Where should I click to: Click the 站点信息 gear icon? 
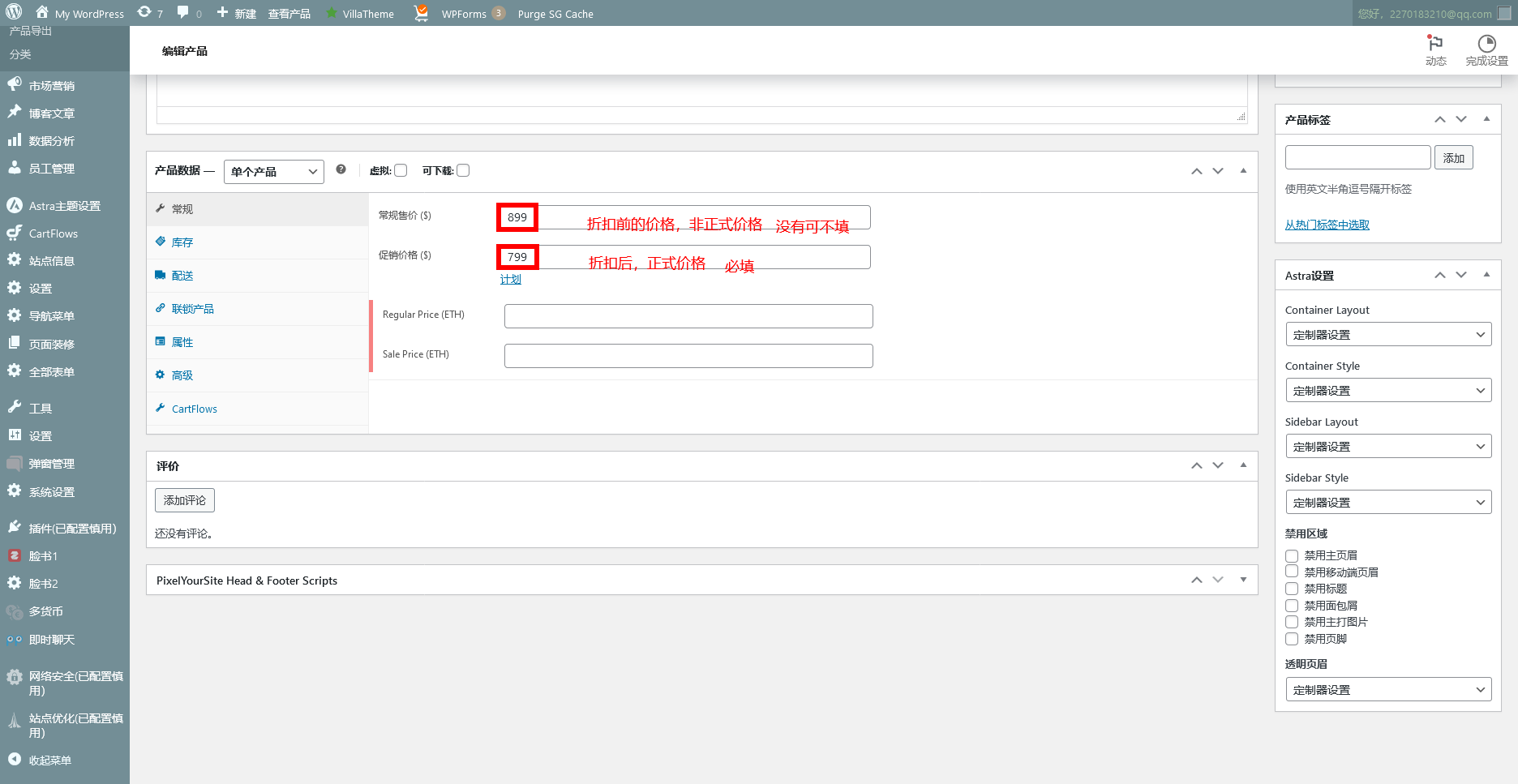click(15, 260)
